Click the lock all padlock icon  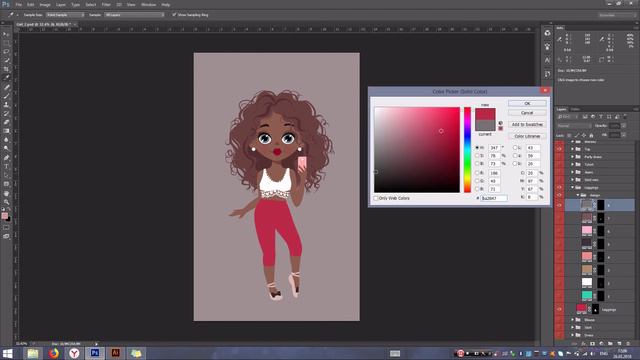tap(591, 136)
